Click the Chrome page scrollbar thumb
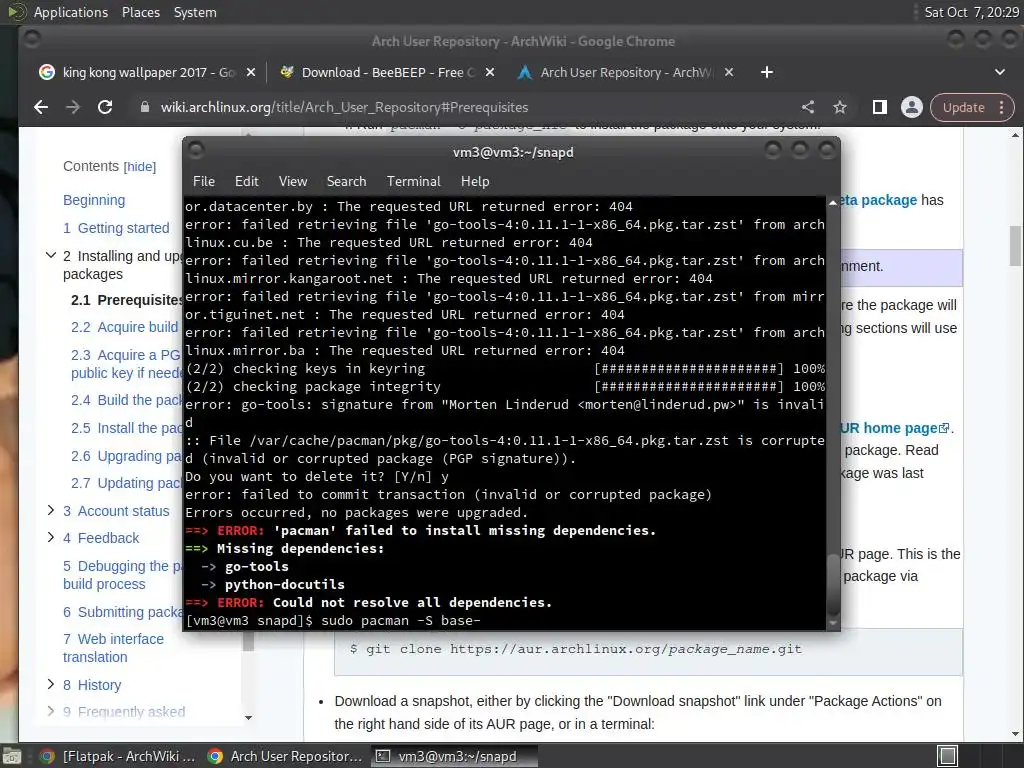The image size is (1024, 768). [x=1015, y=246]
